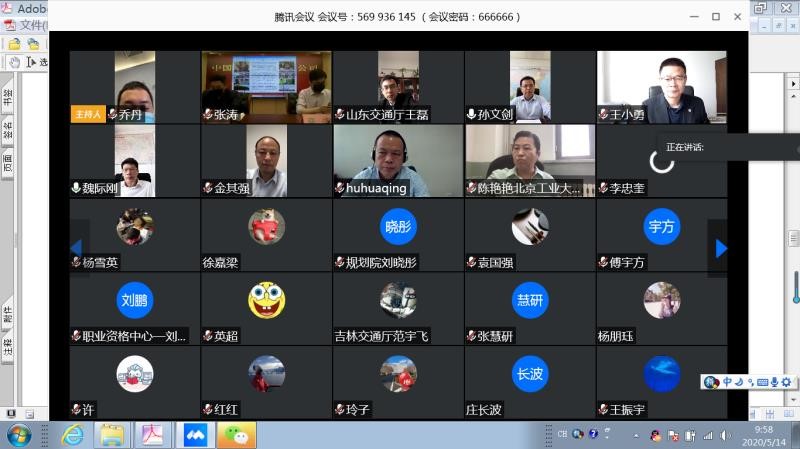Open Tencent Meeting from the taskbar
The height and width of the screenshot is (449, 800).
[193, 435]
